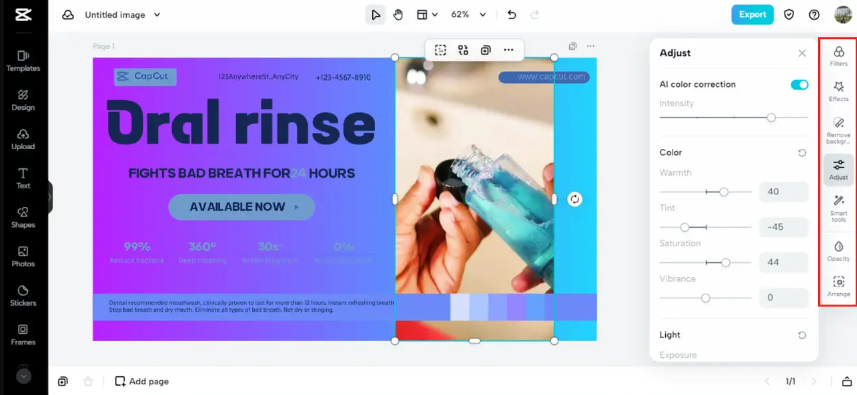
Task: Open the Templates panel
Action: (x=23, y=61)
